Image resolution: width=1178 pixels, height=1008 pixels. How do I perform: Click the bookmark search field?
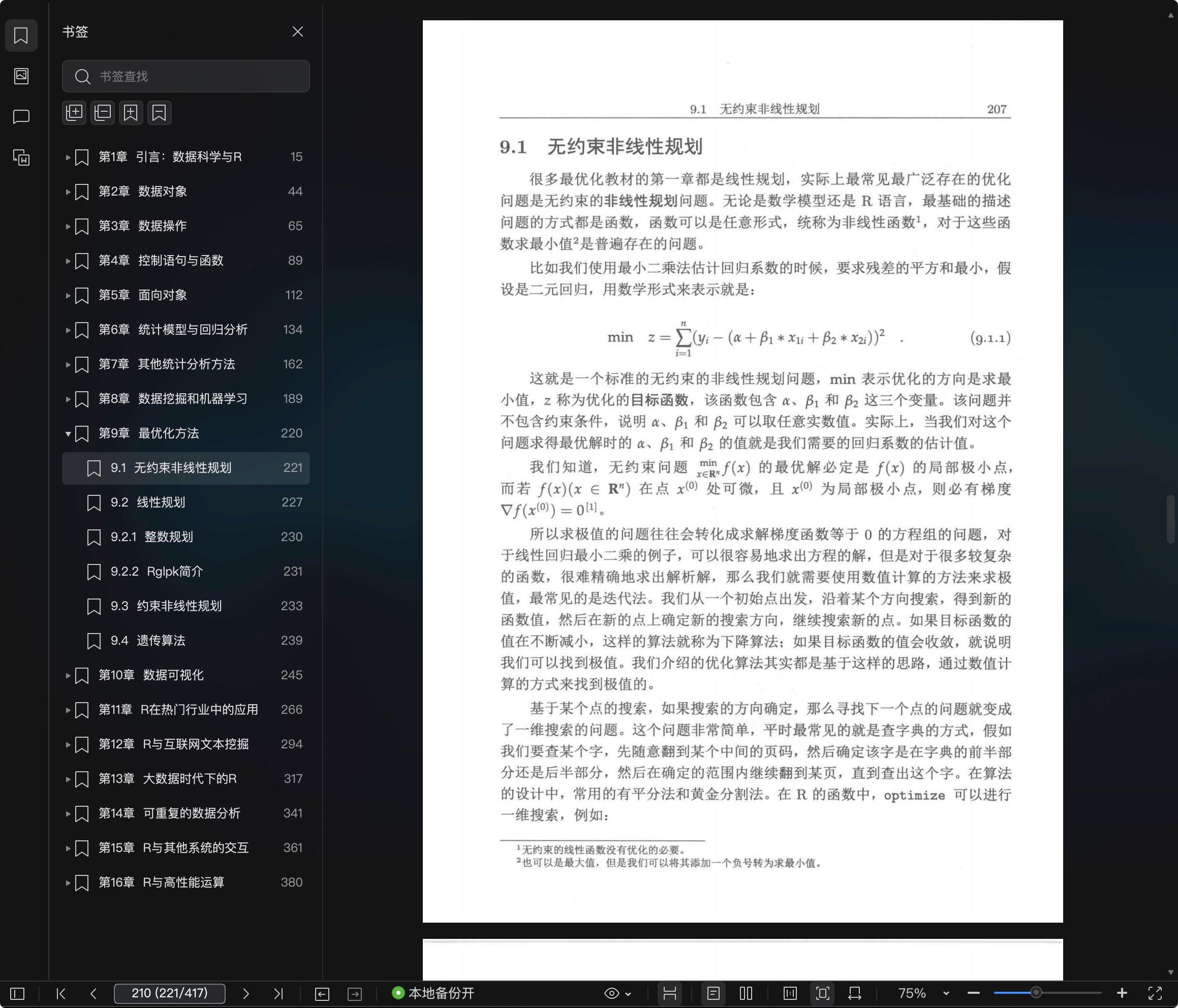tap(186, 76)
